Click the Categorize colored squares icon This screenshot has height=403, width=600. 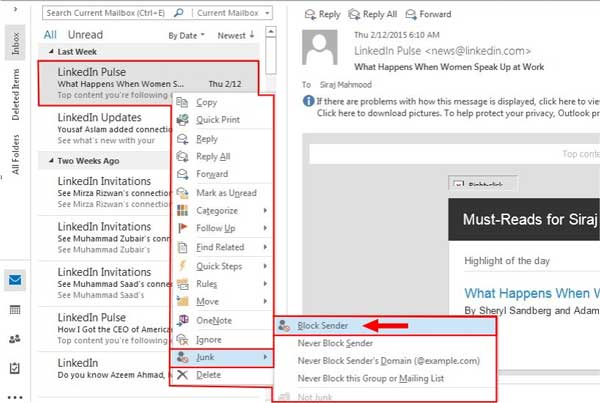183,210
